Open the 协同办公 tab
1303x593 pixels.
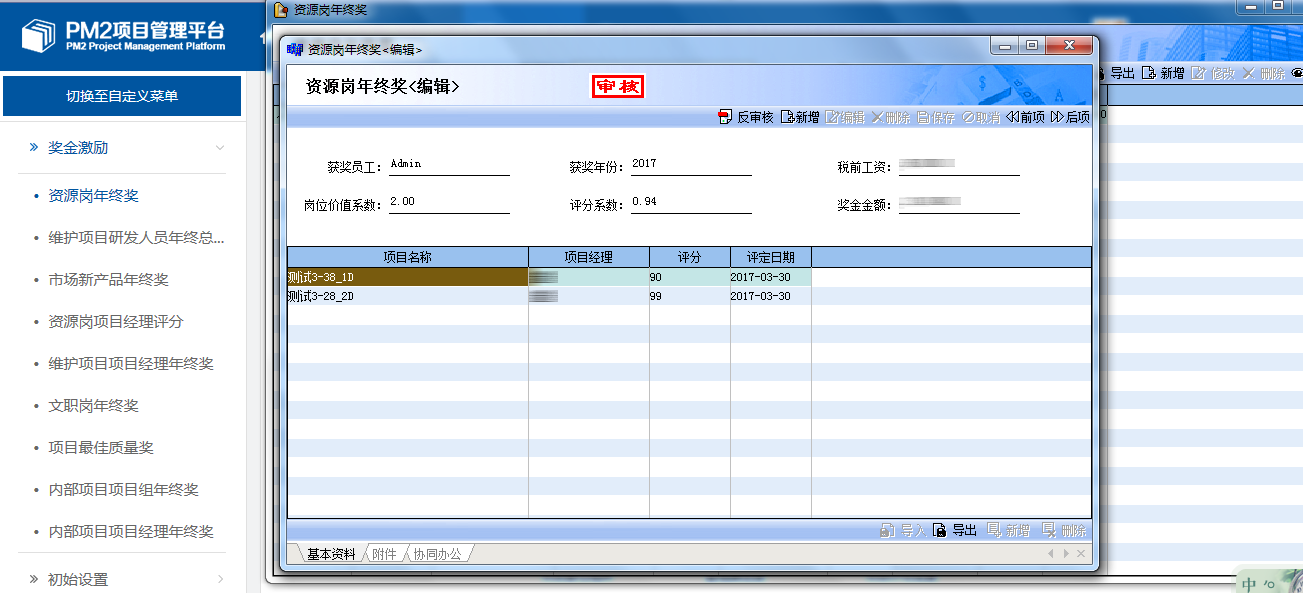point(437,554)
